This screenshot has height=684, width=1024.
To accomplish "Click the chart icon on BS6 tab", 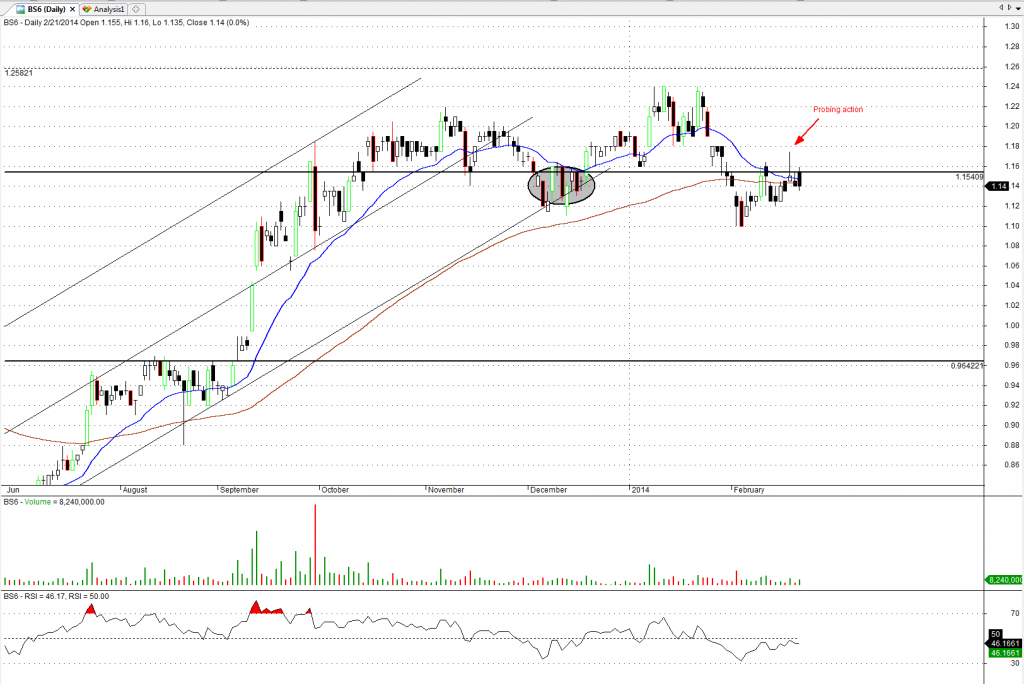I will (19, 7).
